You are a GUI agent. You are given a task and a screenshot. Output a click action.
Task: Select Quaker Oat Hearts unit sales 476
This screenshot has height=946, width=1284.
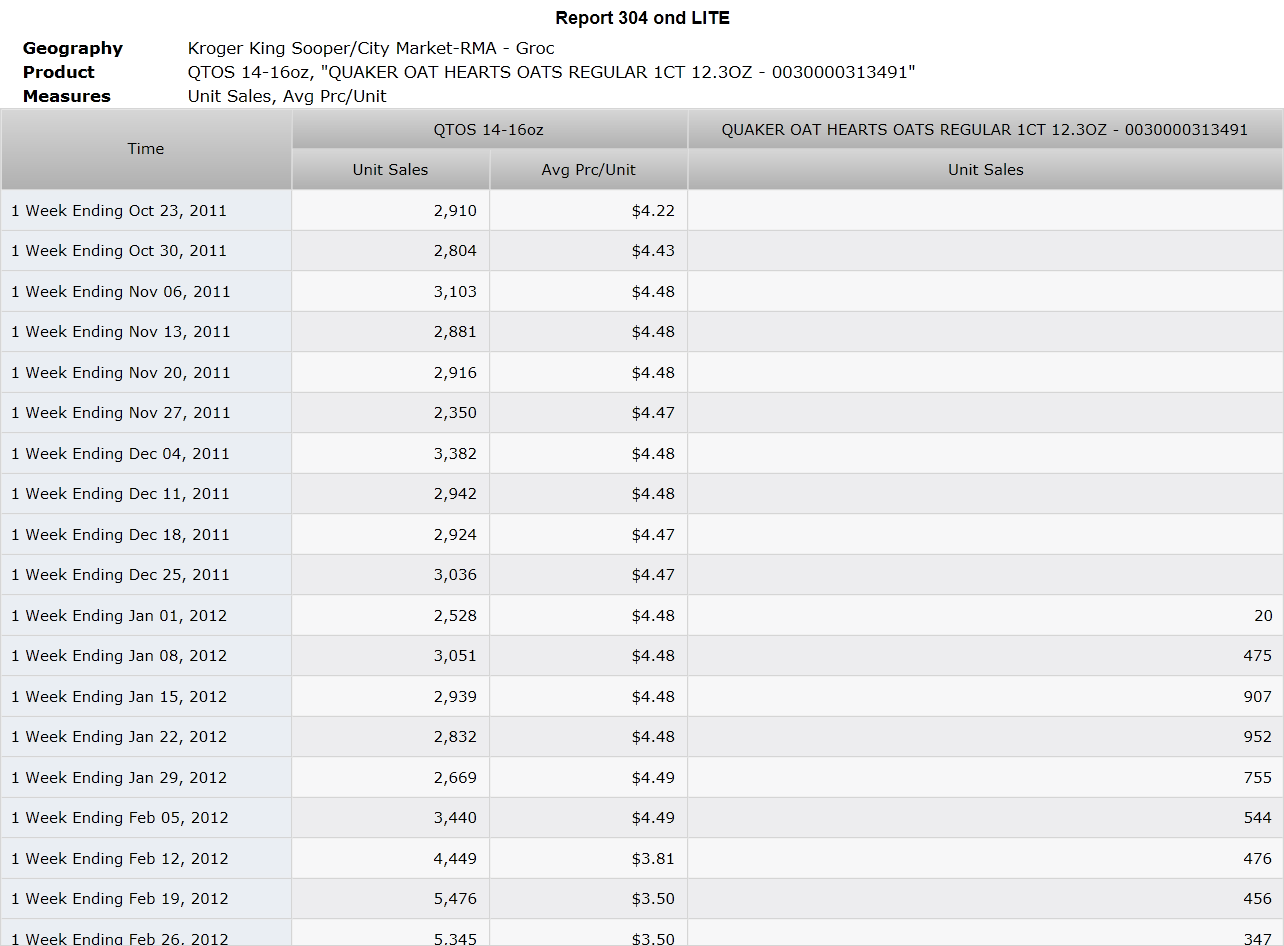(1258, 859)
